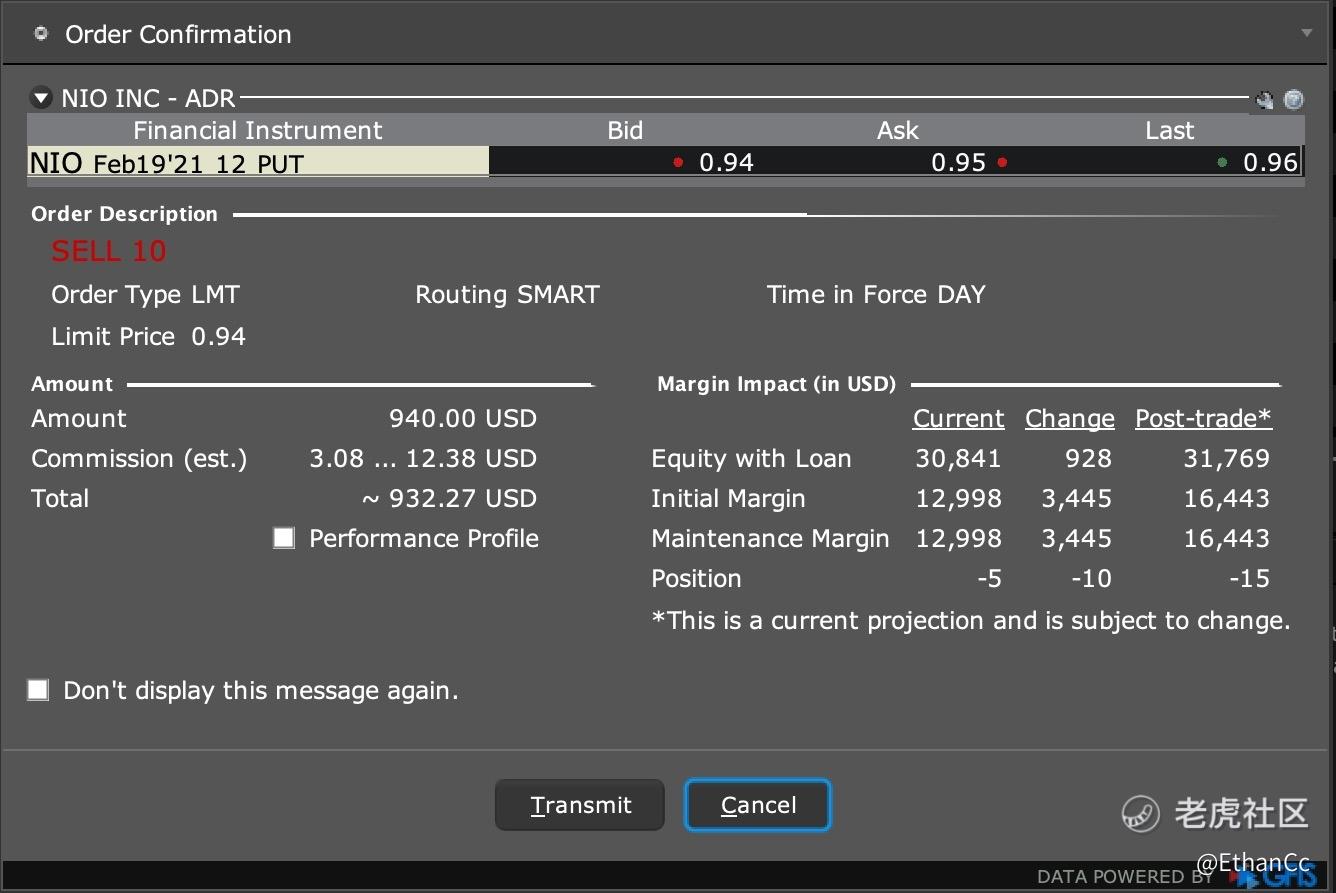The height and width of the screenshot is (893, 1336).
Task: Click the Last column header
Action: [1168, 130]
